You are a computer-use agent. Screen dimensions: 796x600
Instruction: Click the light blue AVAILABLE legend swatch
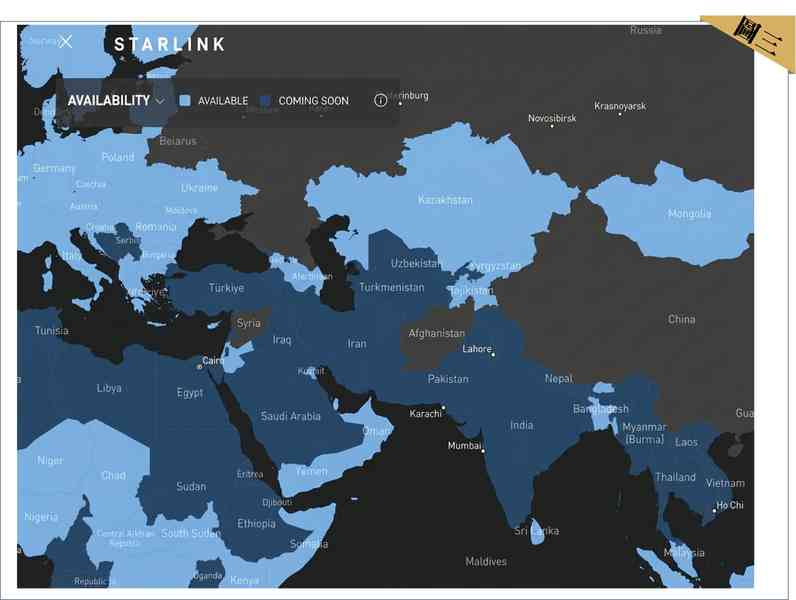click(x=185, y=101)
